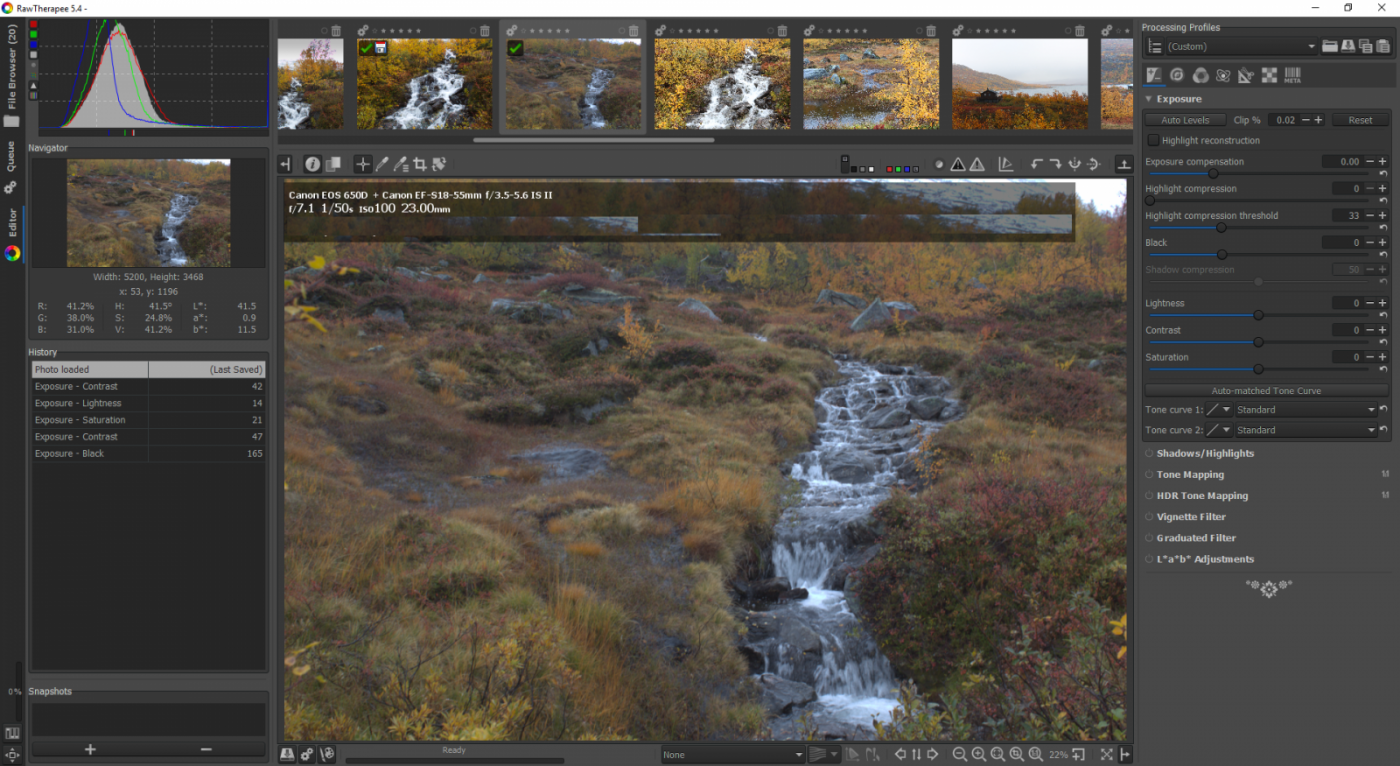Click the Auto Levels button
Screen dimensions: 1400x766
tap(1185, 120)
